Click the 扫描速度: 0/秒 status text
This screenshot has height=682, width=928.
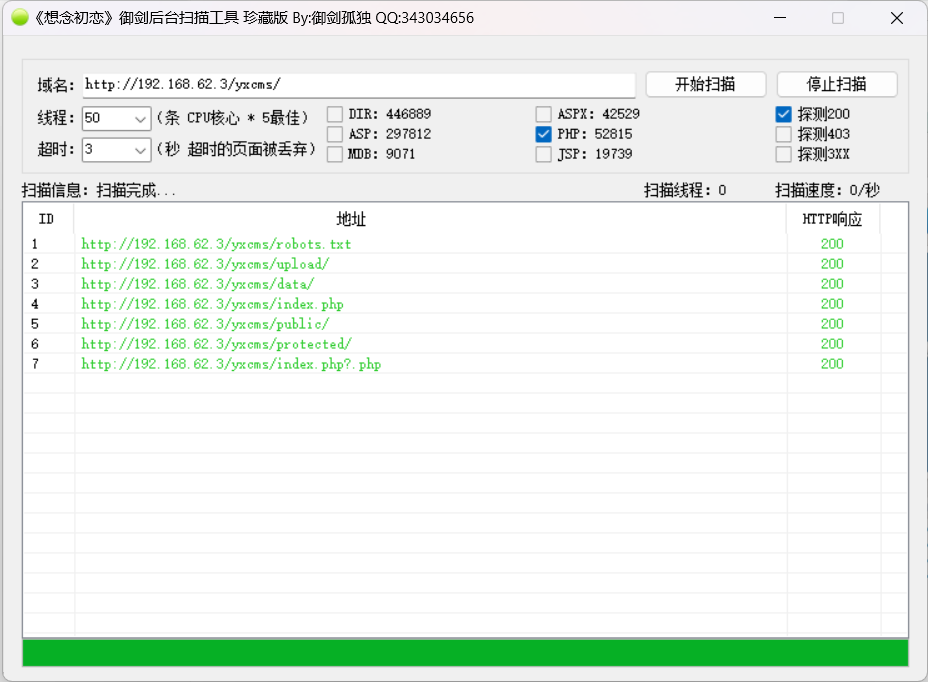[827, 191]
